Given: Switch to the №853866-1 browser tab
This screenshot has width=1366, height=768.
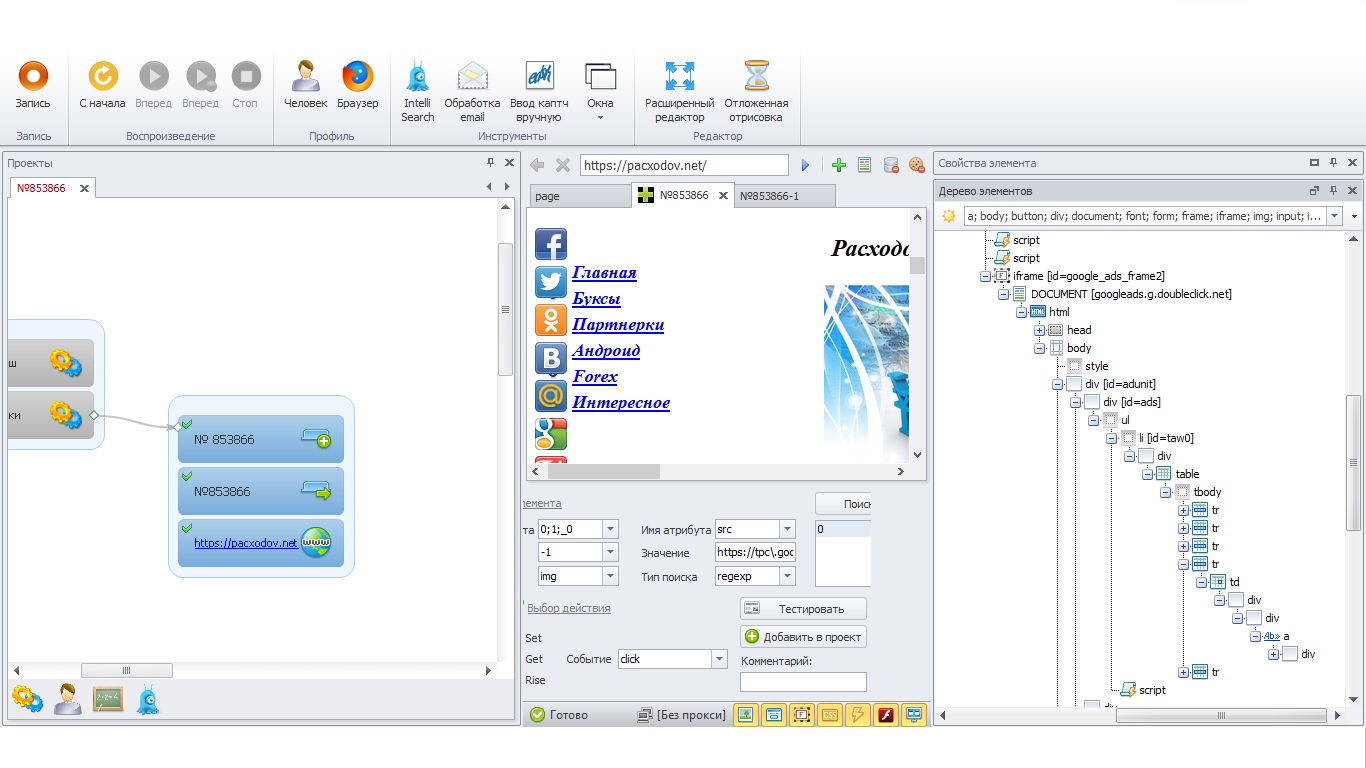Looking at the screenshot, I should coord(785,196).
